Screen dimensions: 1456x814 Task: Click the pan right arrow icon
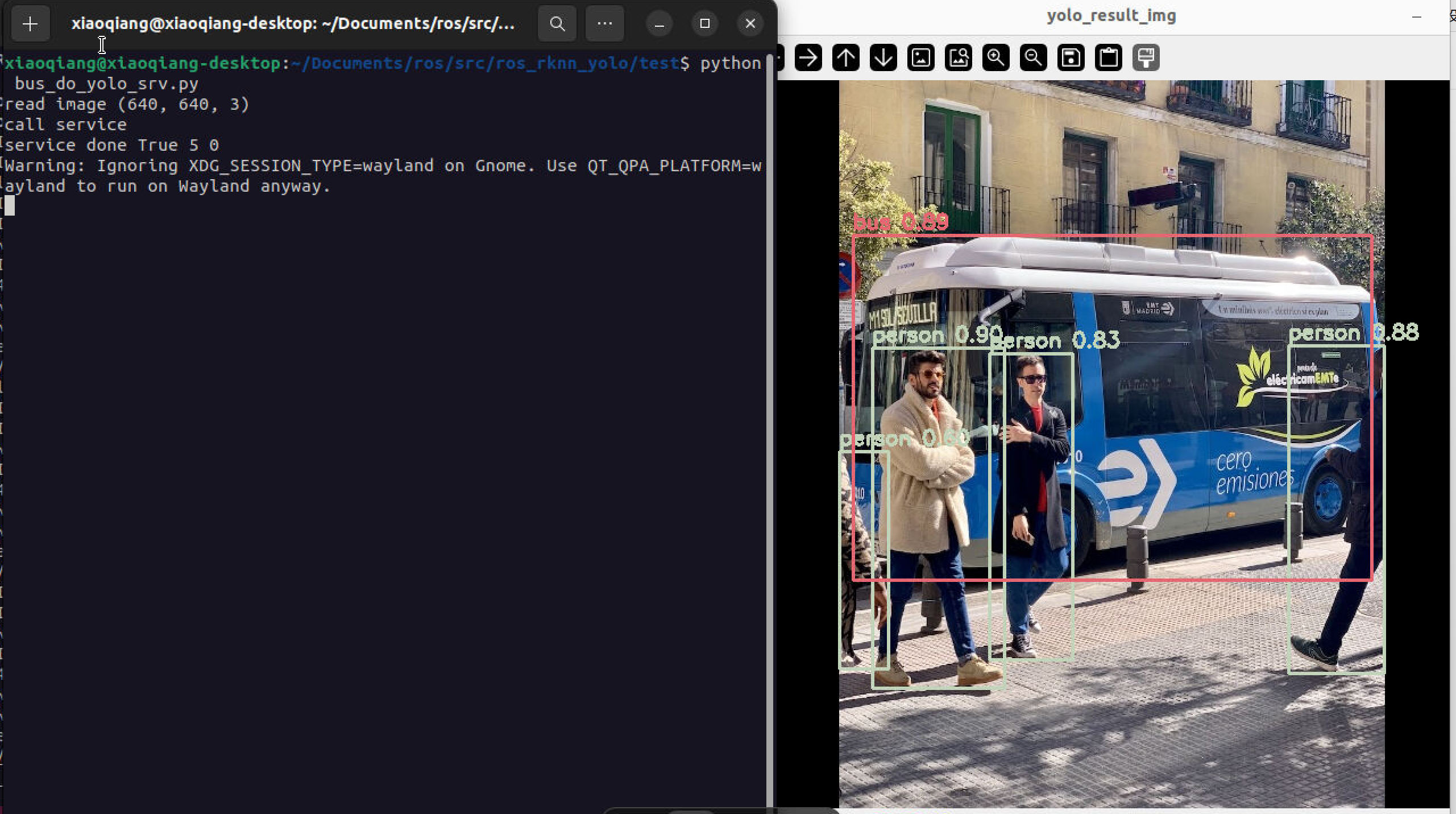808,57
